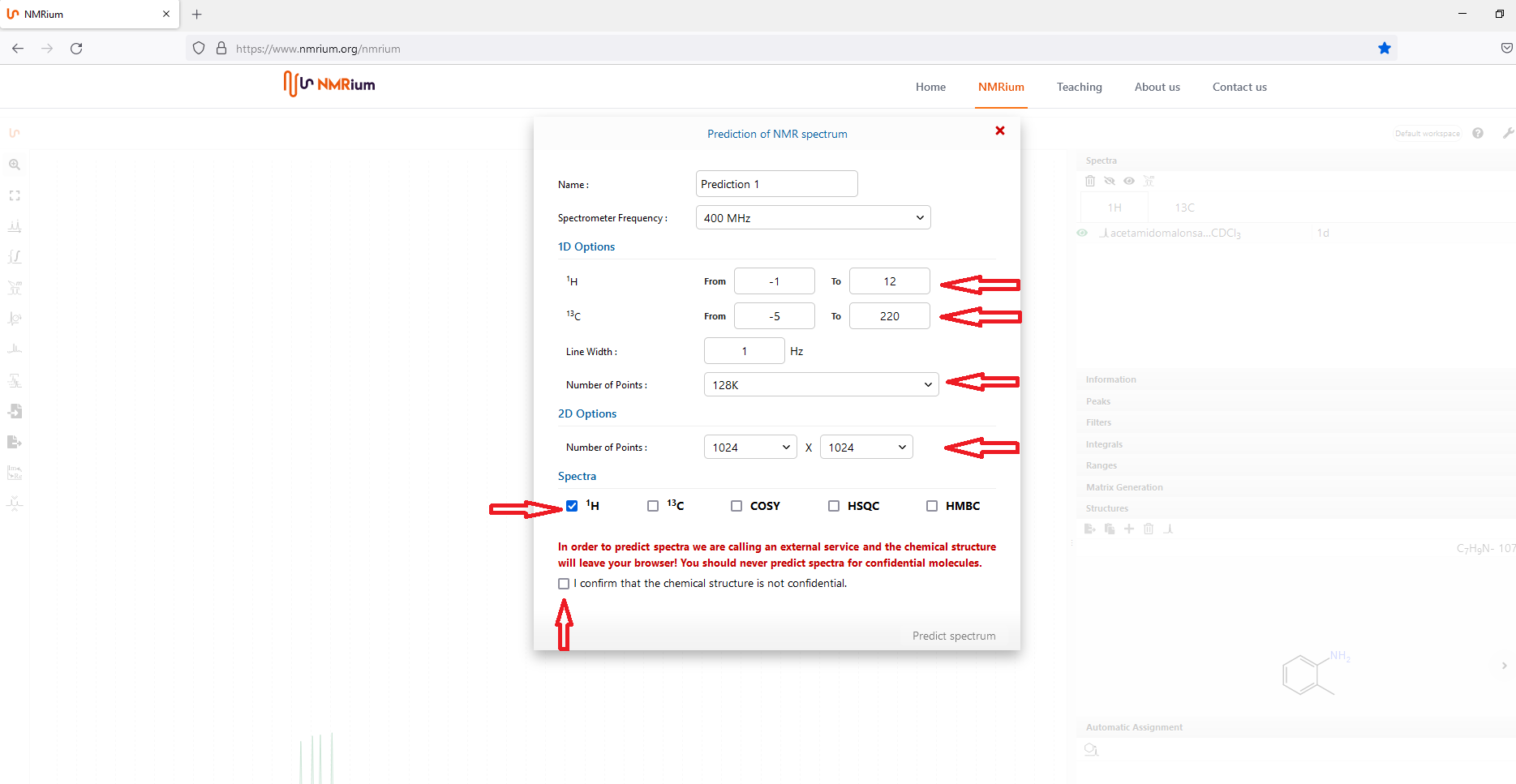Show next structure with right chevron

[x=1504, y=666]
